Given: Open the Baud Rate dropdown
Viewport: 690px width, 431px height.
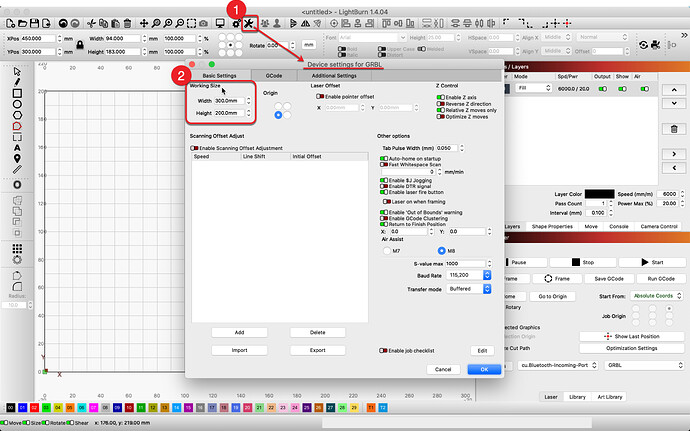Looking at the screenshot, I should [x=469, y=275].
